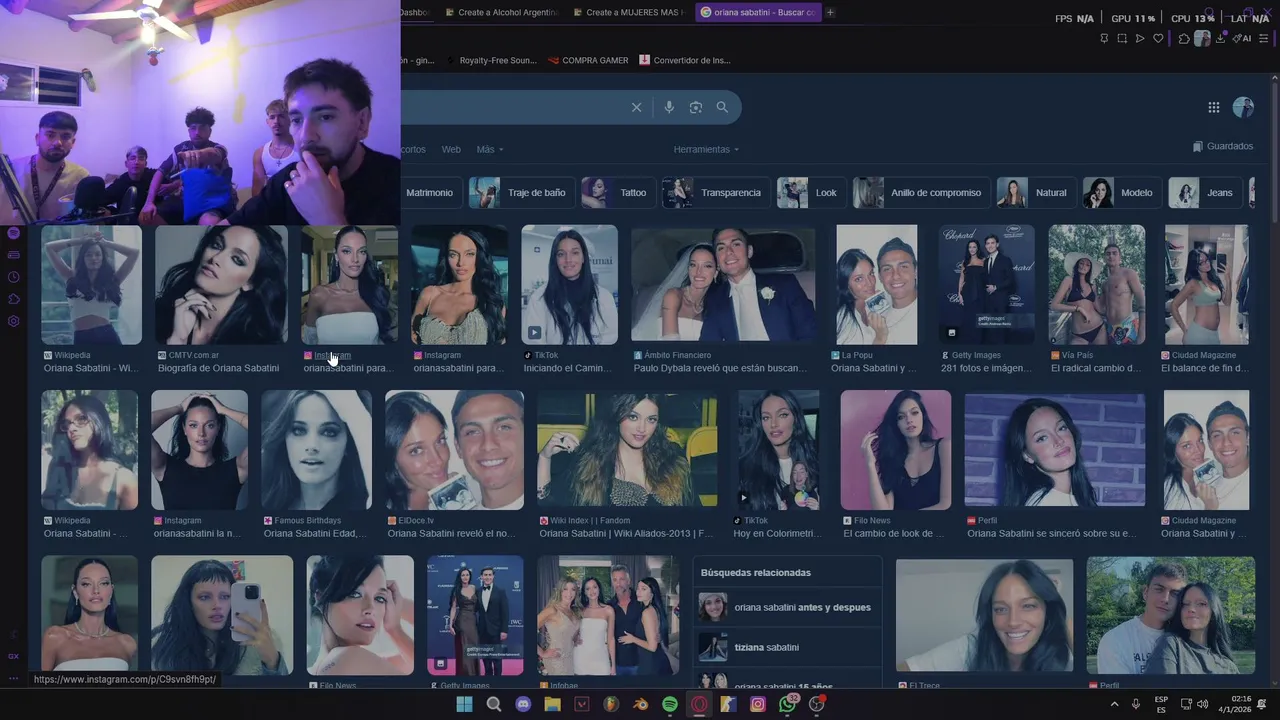
Task: Open 'El radical cambio d...' Vía País link
Action: tap(1095, 368)
